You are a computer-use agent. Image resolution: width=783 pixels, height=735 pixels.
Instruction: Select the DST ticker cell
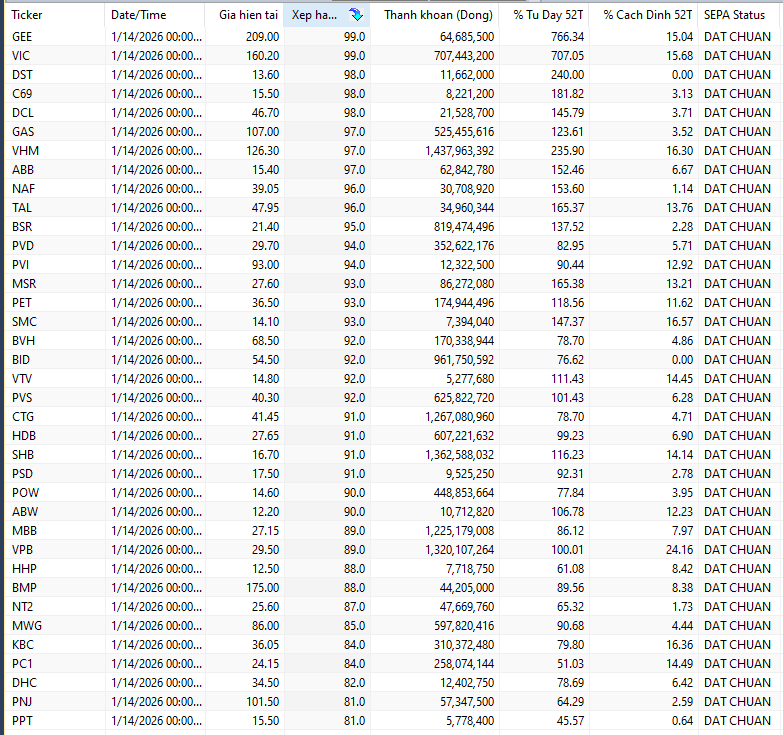click(x=22, y=74)
